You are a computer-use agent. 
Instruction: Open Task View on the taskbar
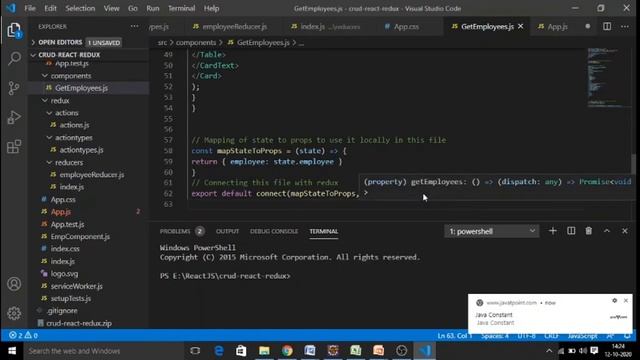(x=195, y=351)
